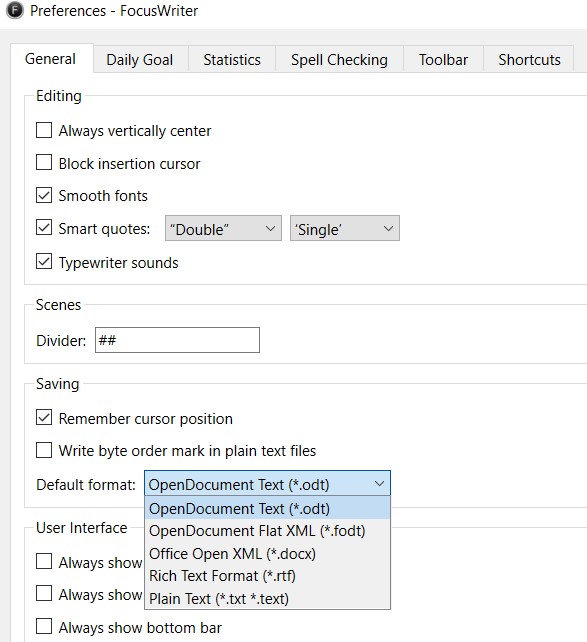Open the Daily Goal tab
The height and width of the screenshot is (642, 587).
(140, 60)
